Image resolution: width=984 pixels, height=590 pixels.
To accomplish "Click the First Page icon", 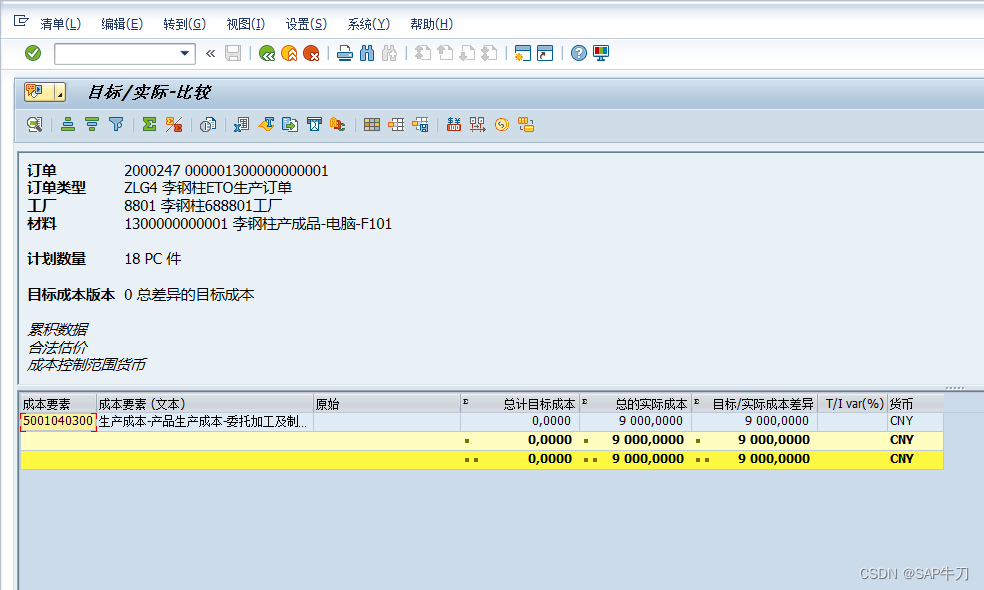I will click(423, 53).
